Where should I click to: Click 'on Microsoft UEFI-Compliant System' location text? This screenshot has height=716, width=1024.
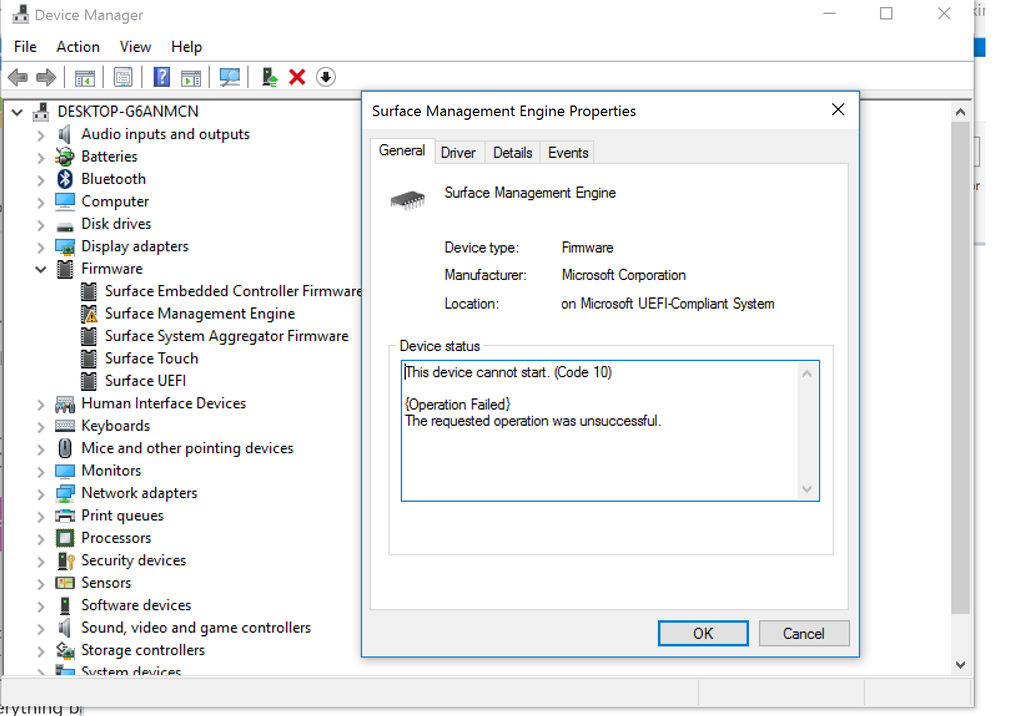pos(667,304)
